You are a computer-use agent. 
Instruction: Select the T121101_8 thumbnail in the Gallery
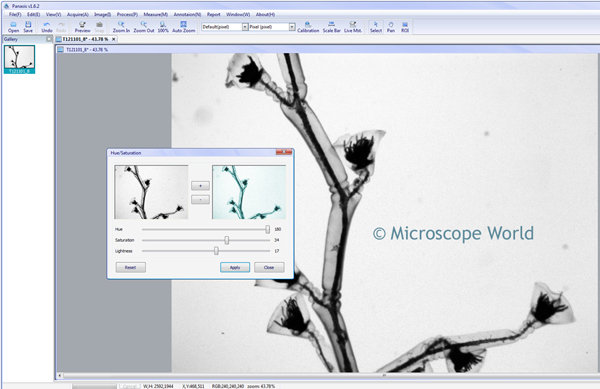click(19, 59)
